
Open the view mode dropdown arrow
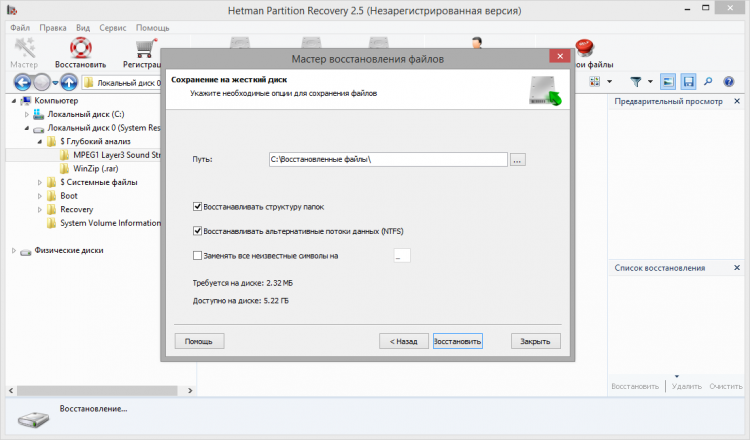[x=609, y=82]
